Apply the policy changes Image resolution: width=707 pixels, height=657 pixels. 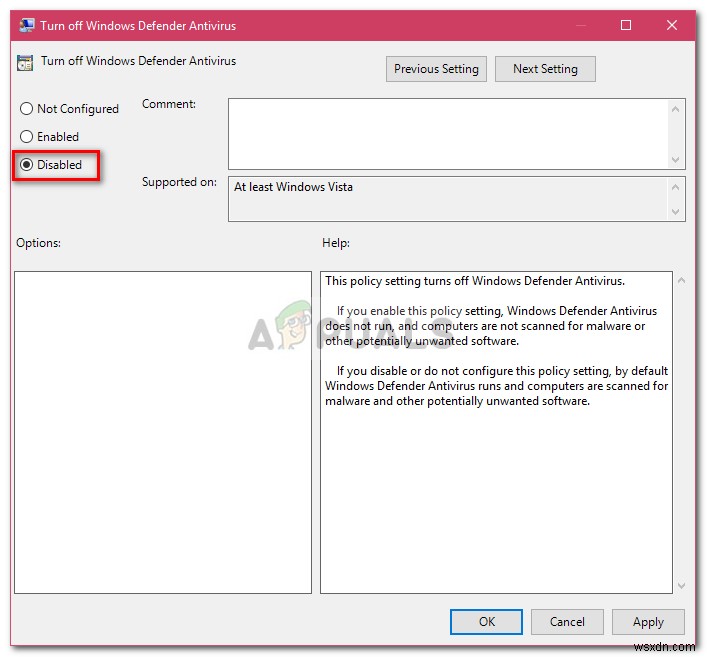tap(648, 622)
